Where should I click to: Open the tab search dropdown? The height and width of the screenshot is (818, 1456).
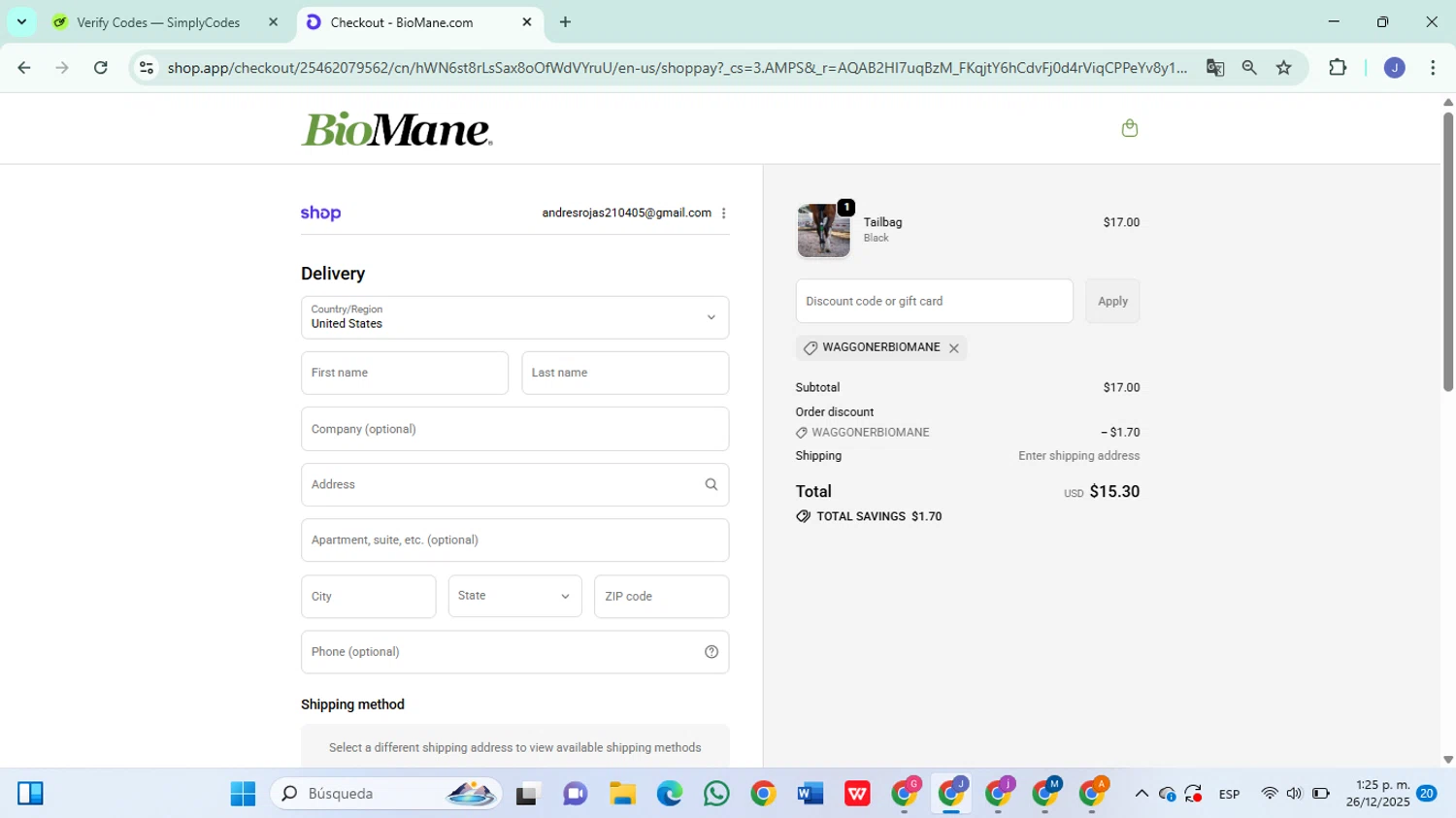(21, 22)
